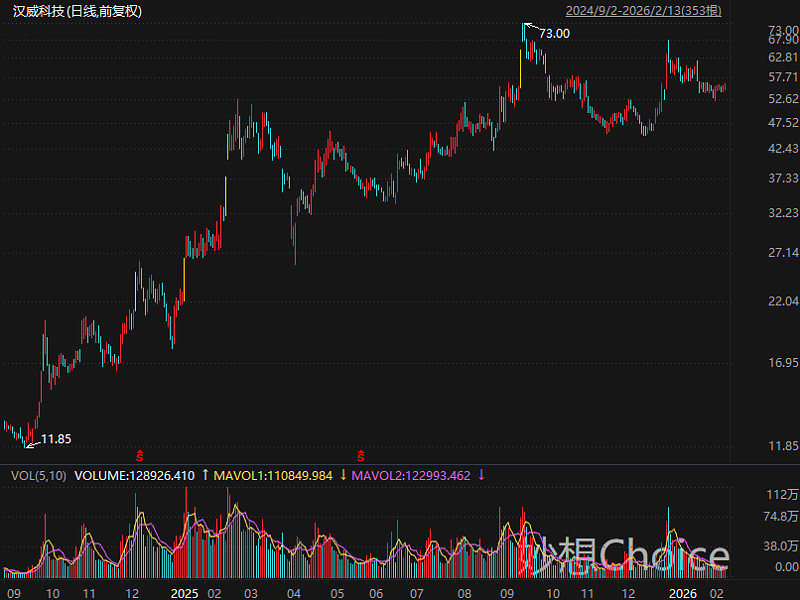The image size is (800, 600).
Task: Click the VOLUME:128926.410 value
Action: pos(135,476)
